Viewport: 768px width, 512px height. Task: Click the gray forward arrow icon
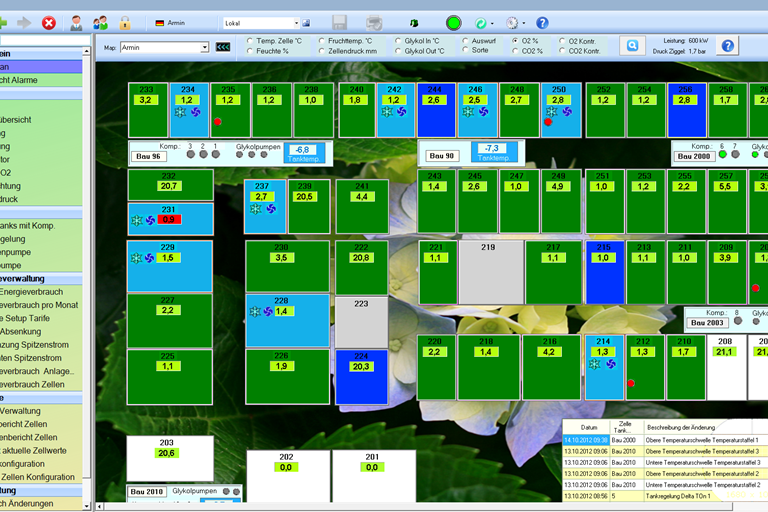click(24, 23)
